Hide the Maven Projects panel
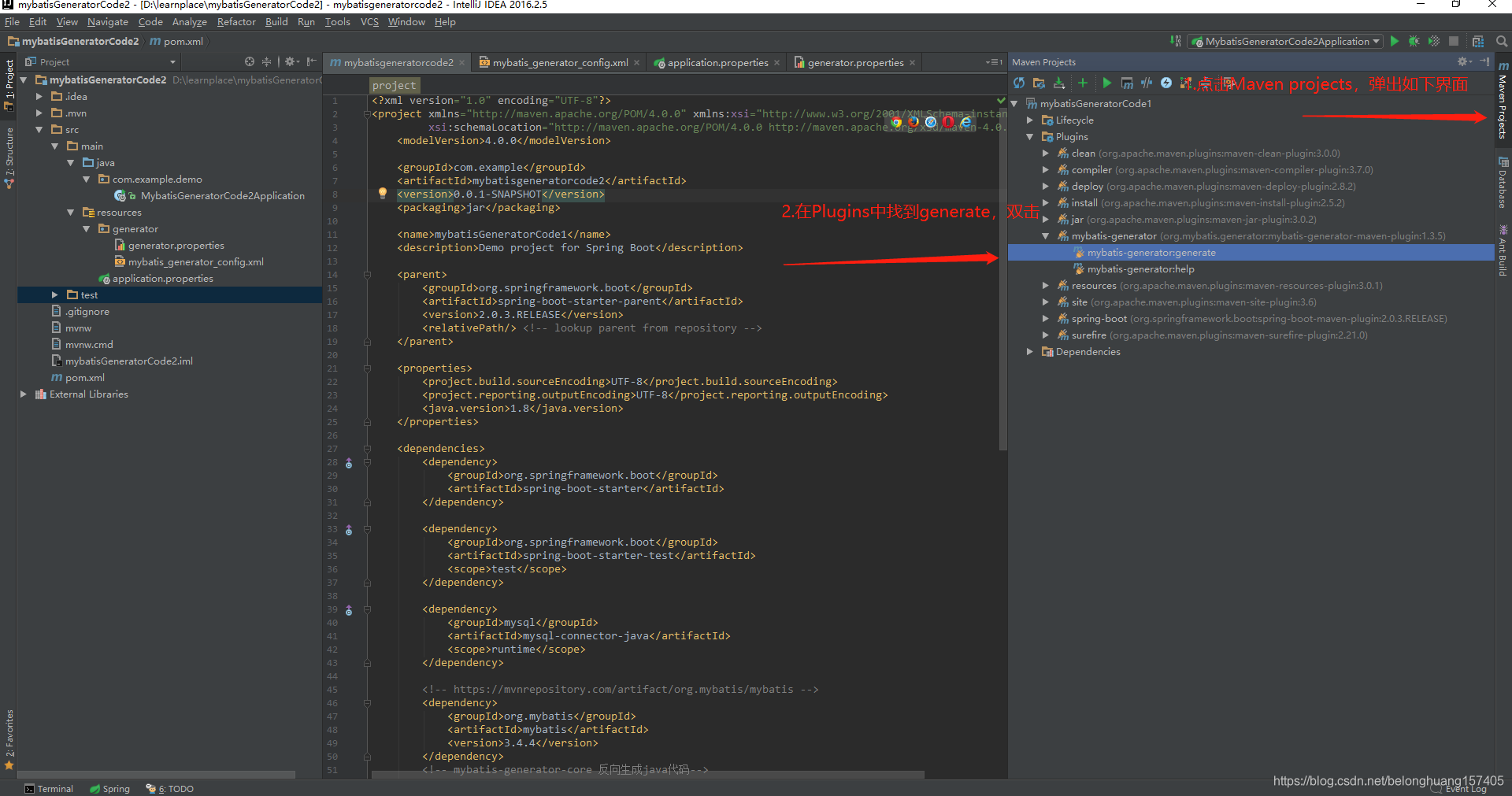The height and width of the screenshot is (796, 1512). point(1484,61)
